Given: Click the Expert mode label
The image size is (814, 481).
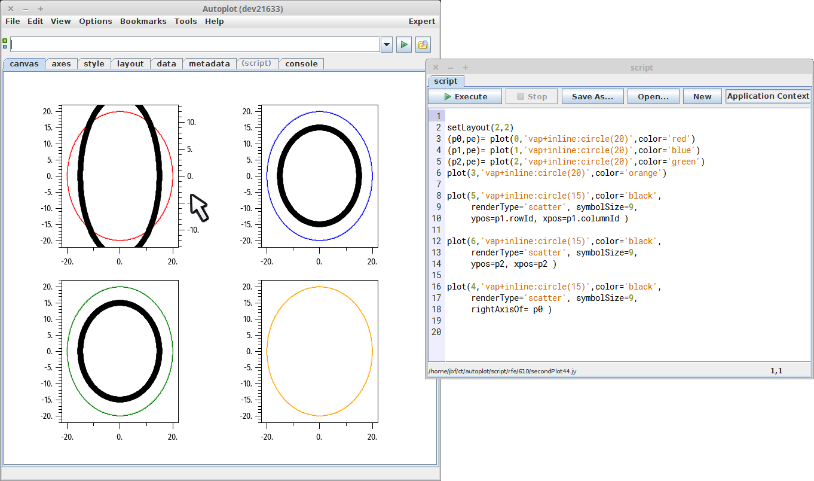Looking at the screenshot, I should point(422,21).
